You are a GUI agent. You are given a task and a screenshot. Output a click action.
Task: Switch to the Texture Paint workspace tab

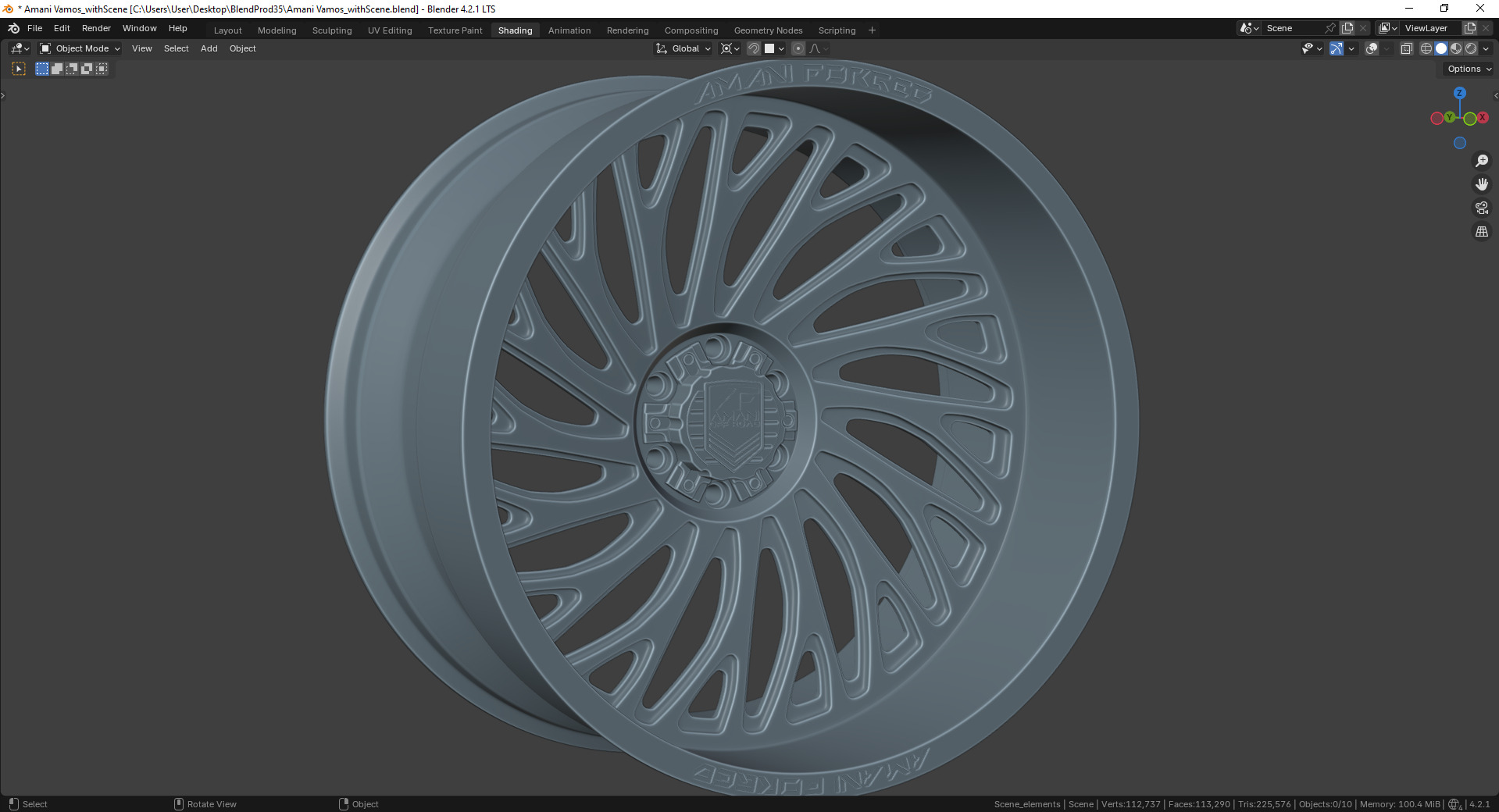tap(455, 30)
